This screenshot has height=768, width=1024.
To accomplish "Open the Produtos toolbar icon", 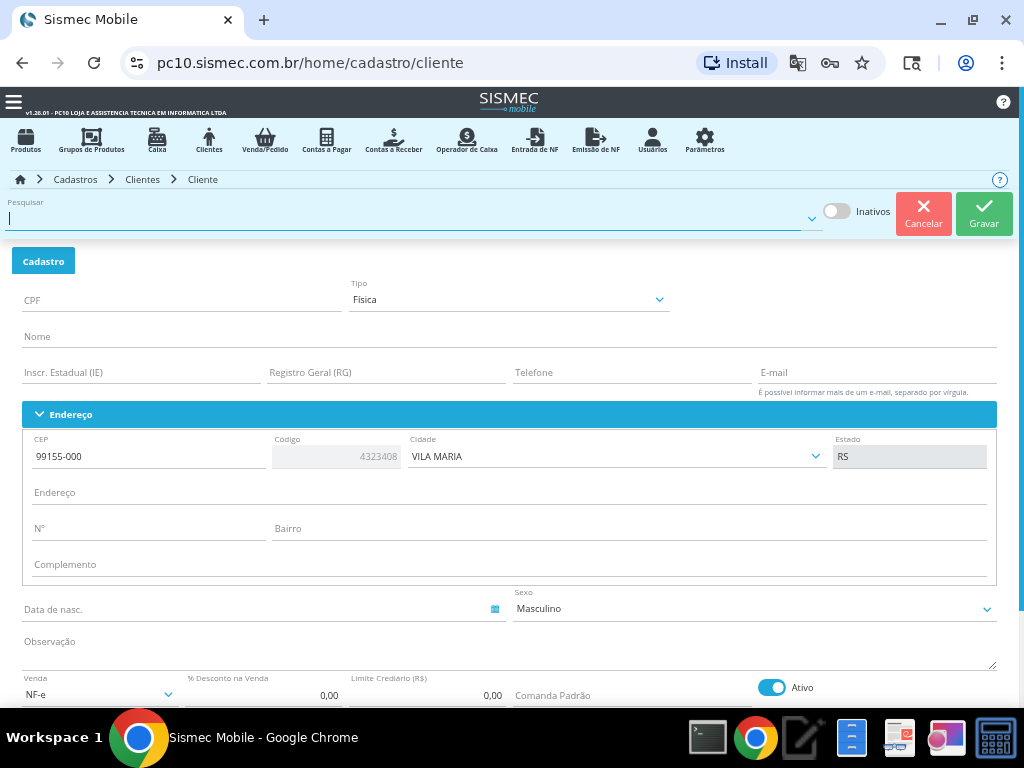I will (26, 139).
